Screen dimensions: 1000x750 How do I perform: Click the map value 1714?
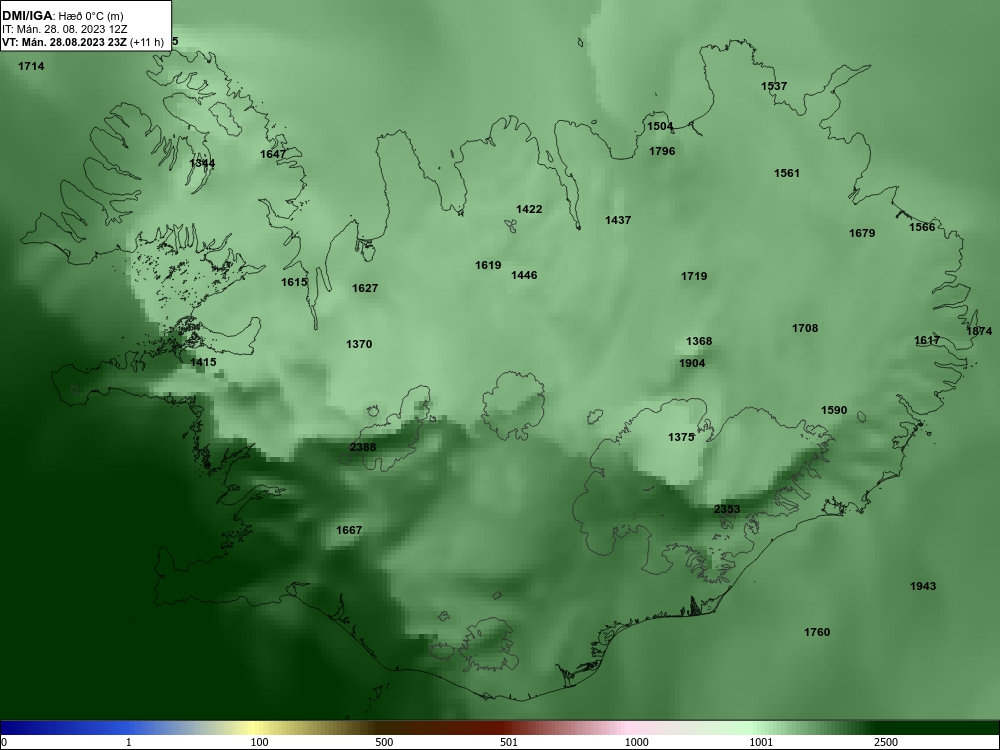tap(31, 66)
